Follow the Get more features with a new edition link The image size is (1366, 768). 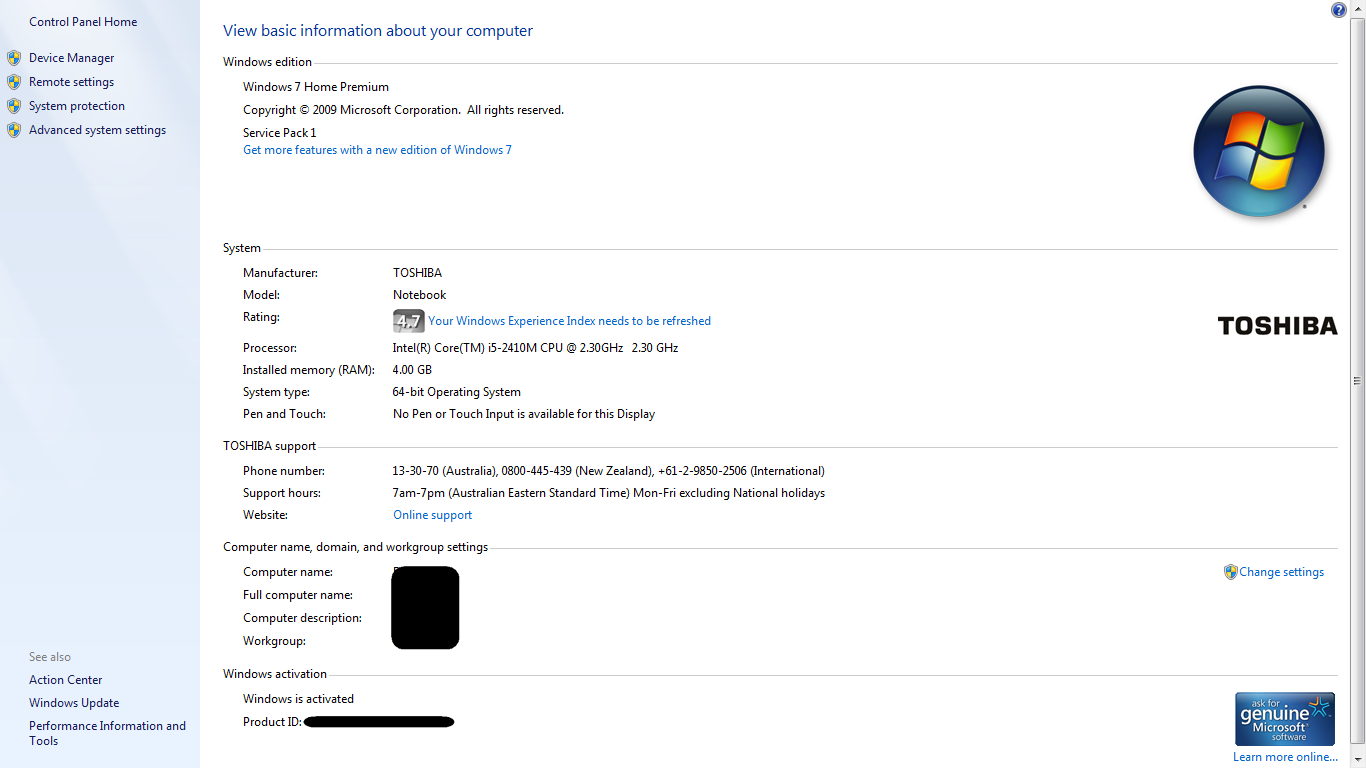pos(377,150)
